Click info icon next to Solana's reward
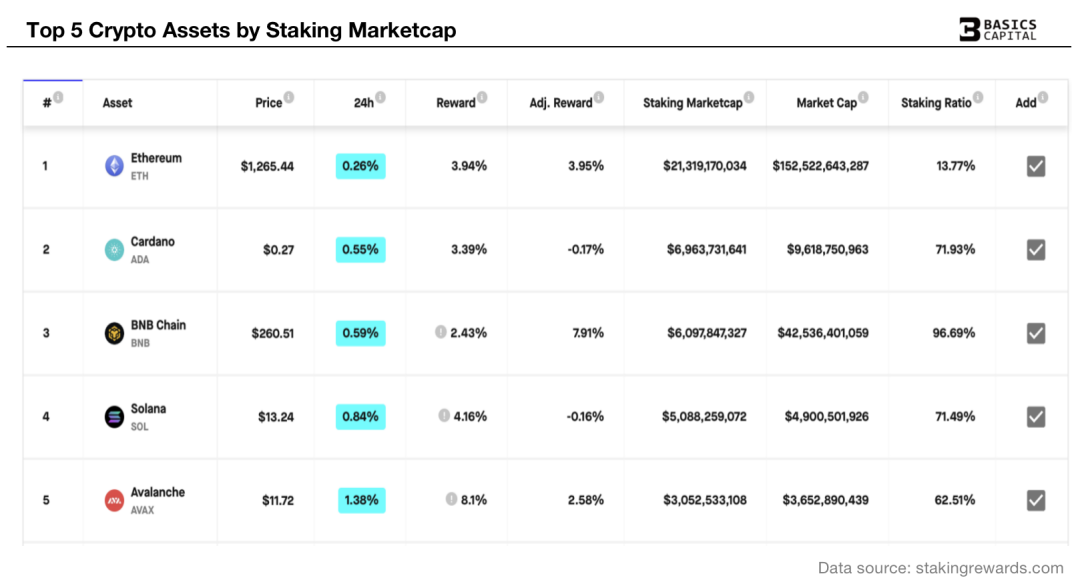The height and width of the screenshot is (586, 1080). (x=443, y=416)
